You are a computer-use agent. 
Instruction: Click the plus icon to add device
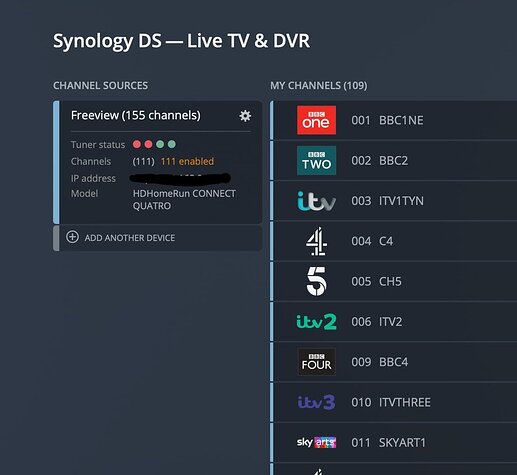72,237
